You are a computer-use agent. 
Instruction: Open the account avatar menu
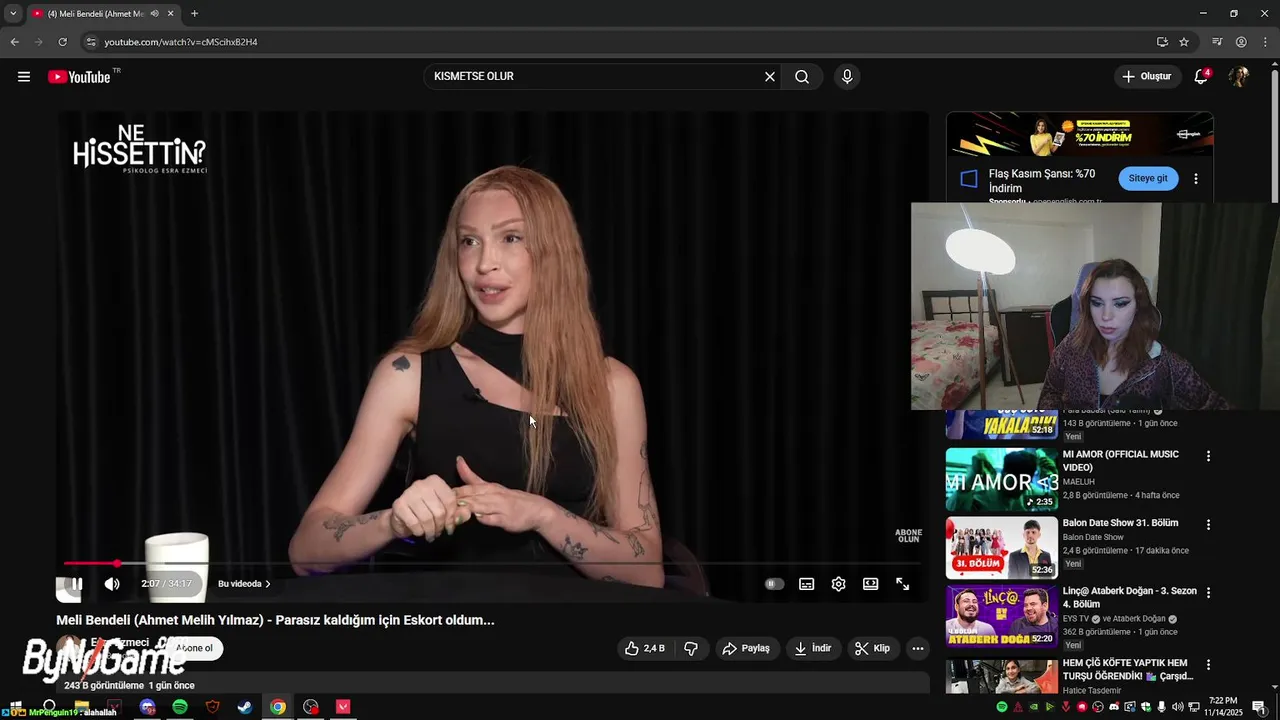point(1239,77)
